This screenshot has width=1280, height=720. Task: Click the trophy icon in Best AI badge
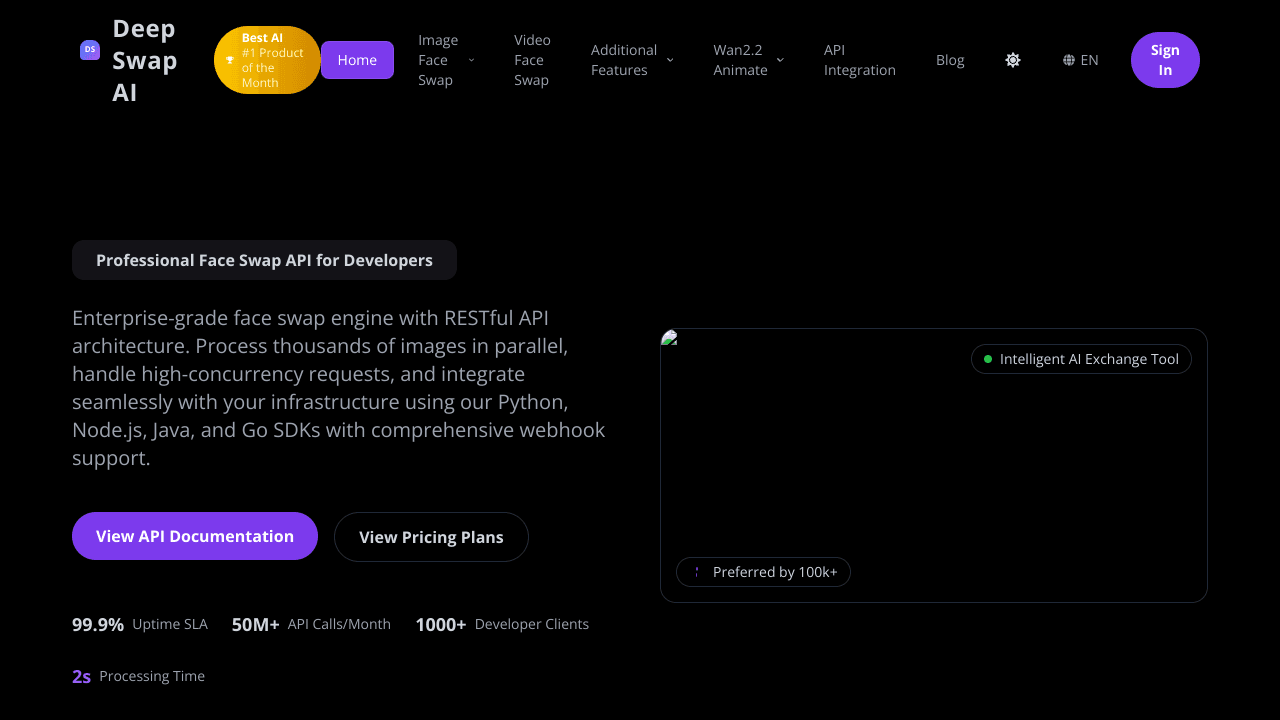(x=230, y=60)
